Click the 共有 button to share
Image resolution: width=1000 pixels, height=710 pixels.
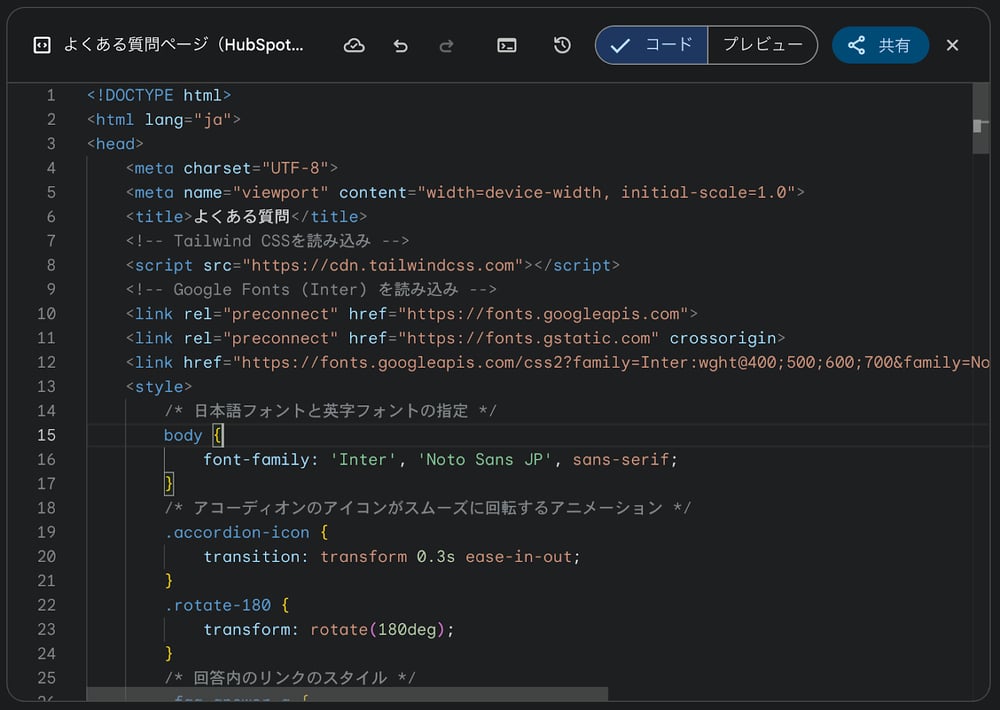880,45
